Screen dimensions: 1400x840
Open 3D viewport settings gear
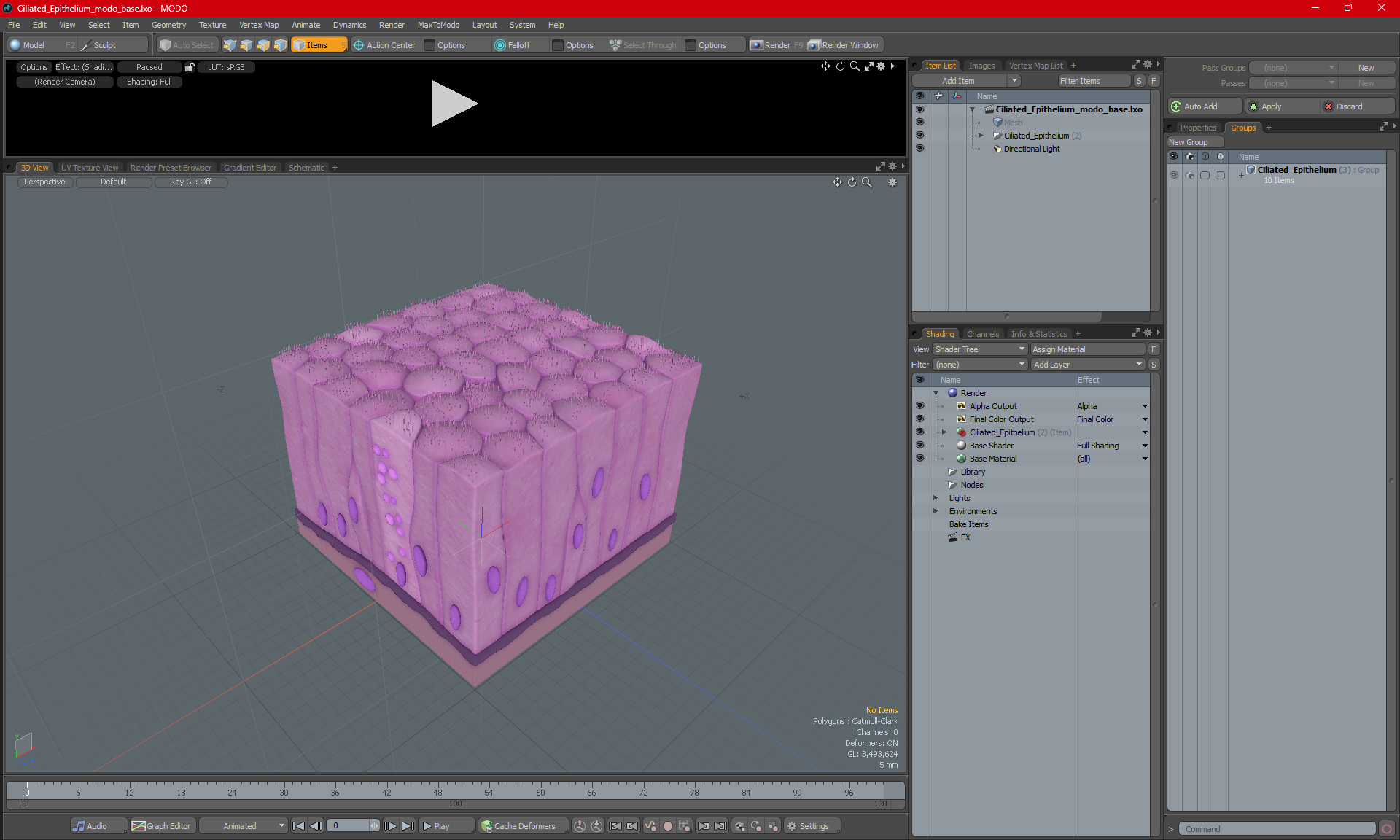click(x=892, y=182)
